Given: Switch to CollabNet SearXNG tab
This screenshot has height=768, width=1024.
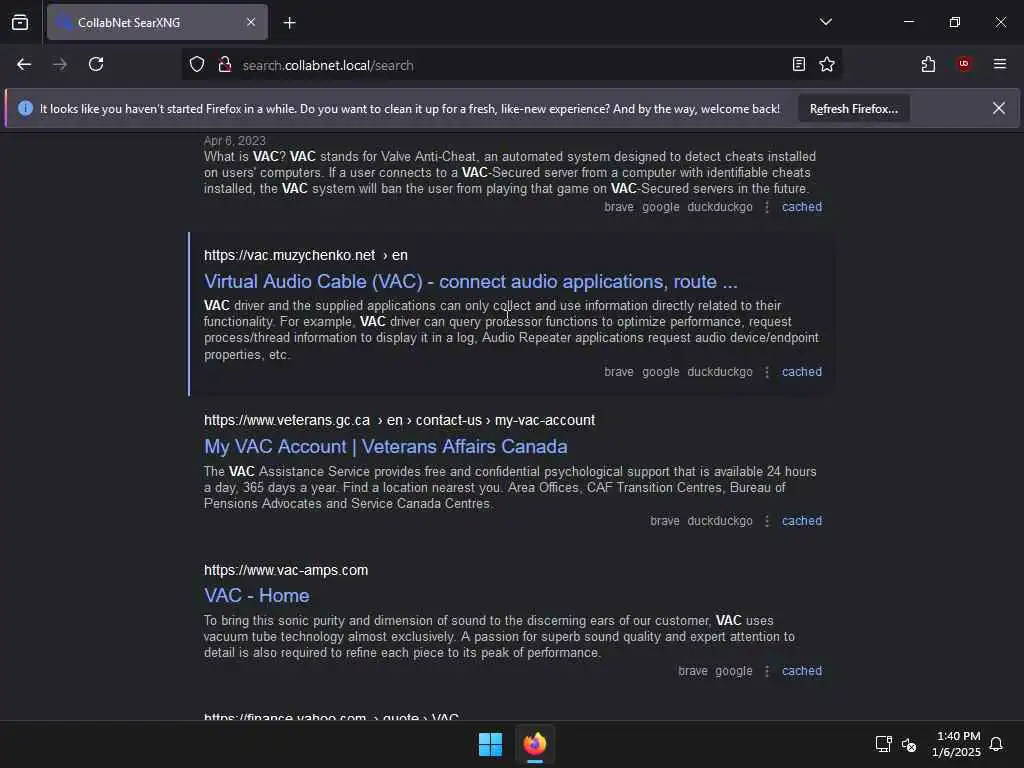Looking at the screenshot, I should coord(157,22).
